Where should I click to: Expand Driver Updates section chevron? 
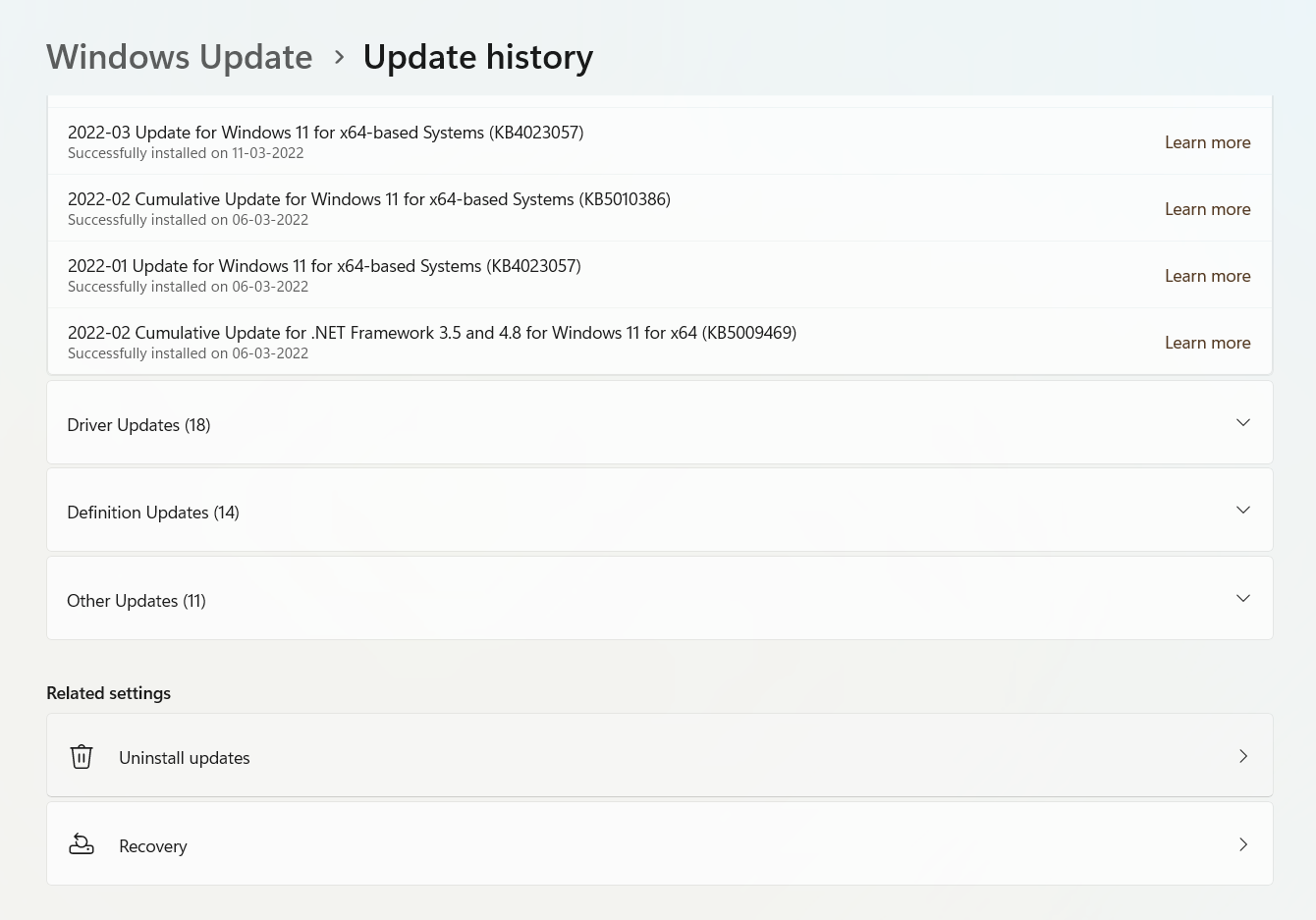[x=1243, y=423]
